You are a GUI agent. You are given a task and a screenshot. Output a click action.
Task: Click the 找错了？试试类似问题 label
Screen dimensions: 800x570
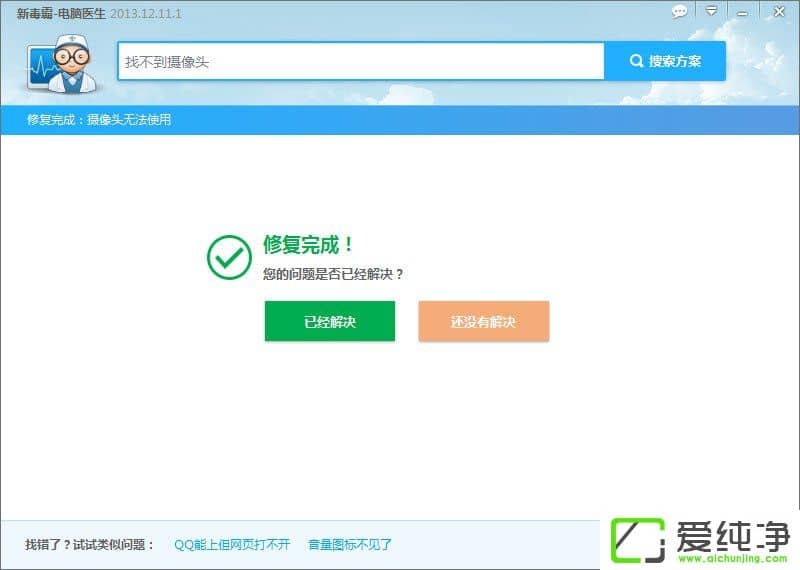(90, 545)
